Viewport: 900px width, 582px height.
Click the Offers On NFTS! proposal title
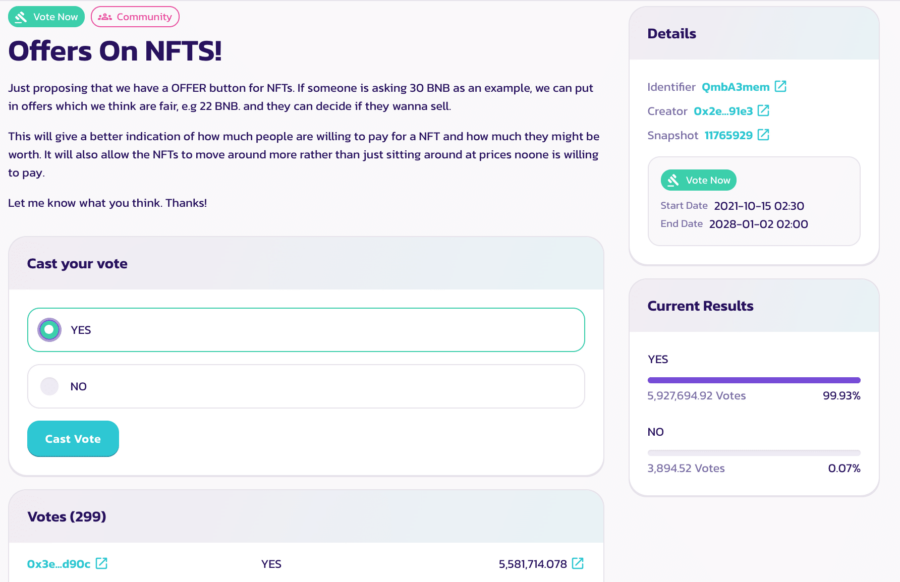click(x=115, y=51)
